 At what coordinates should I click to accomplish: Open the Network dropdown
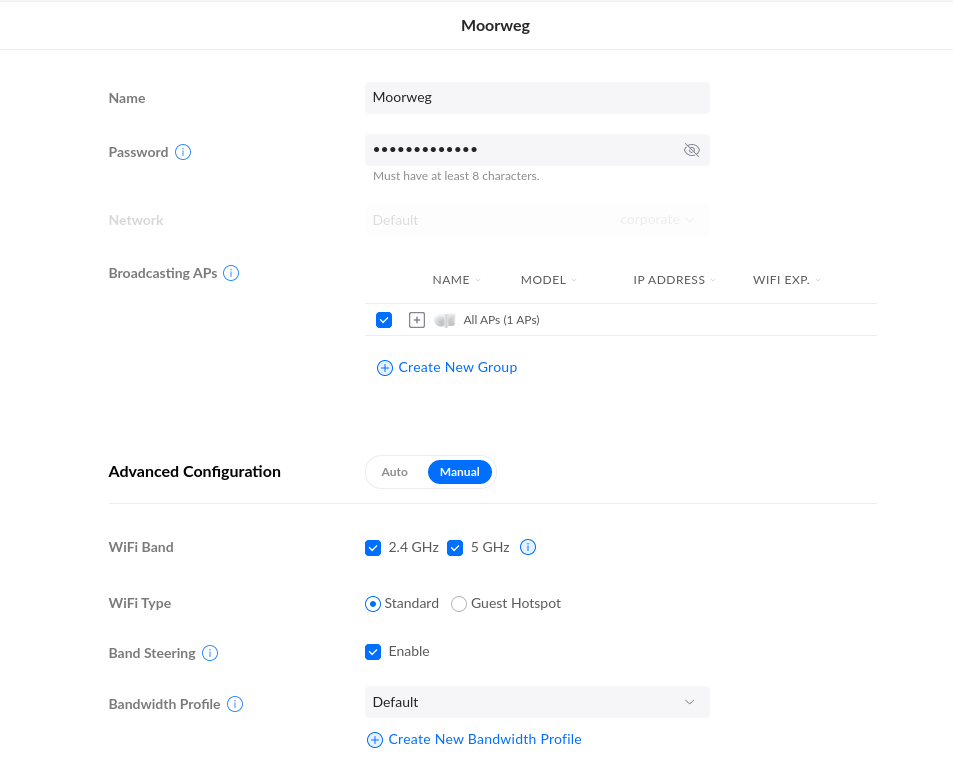(537, 220)
